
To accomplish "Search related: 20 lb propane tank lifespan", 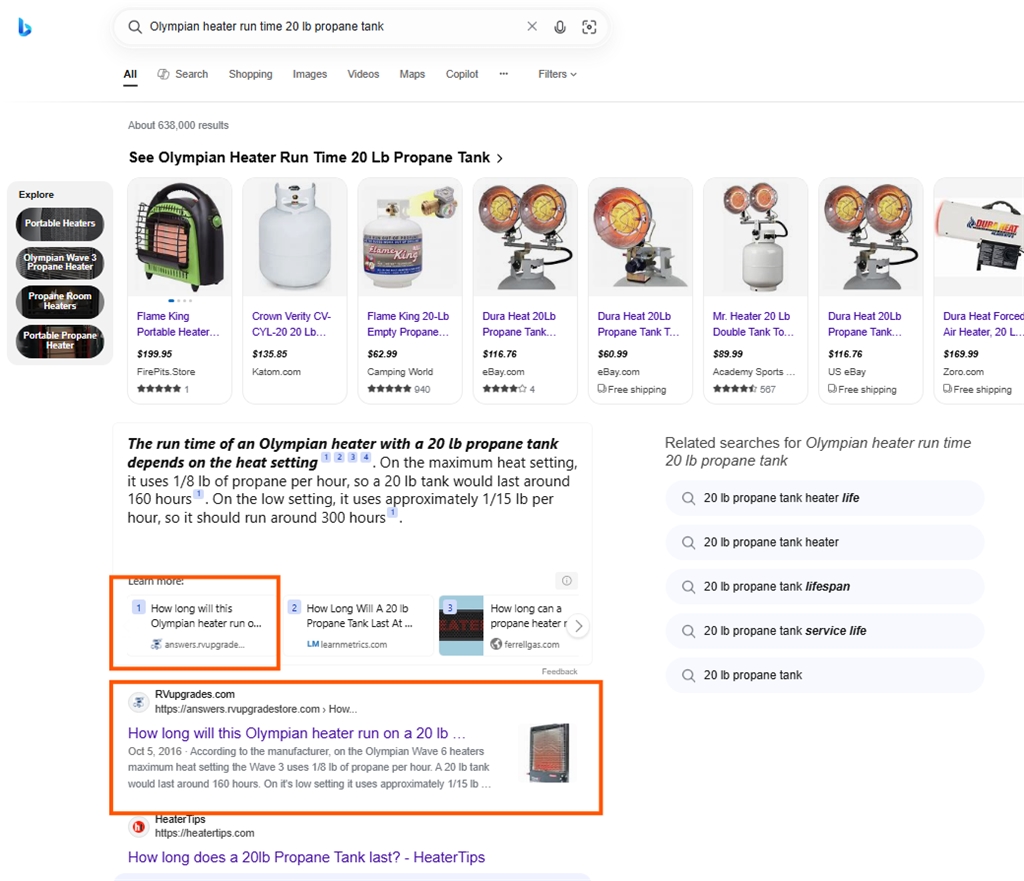I will click(x=825, y=587).
